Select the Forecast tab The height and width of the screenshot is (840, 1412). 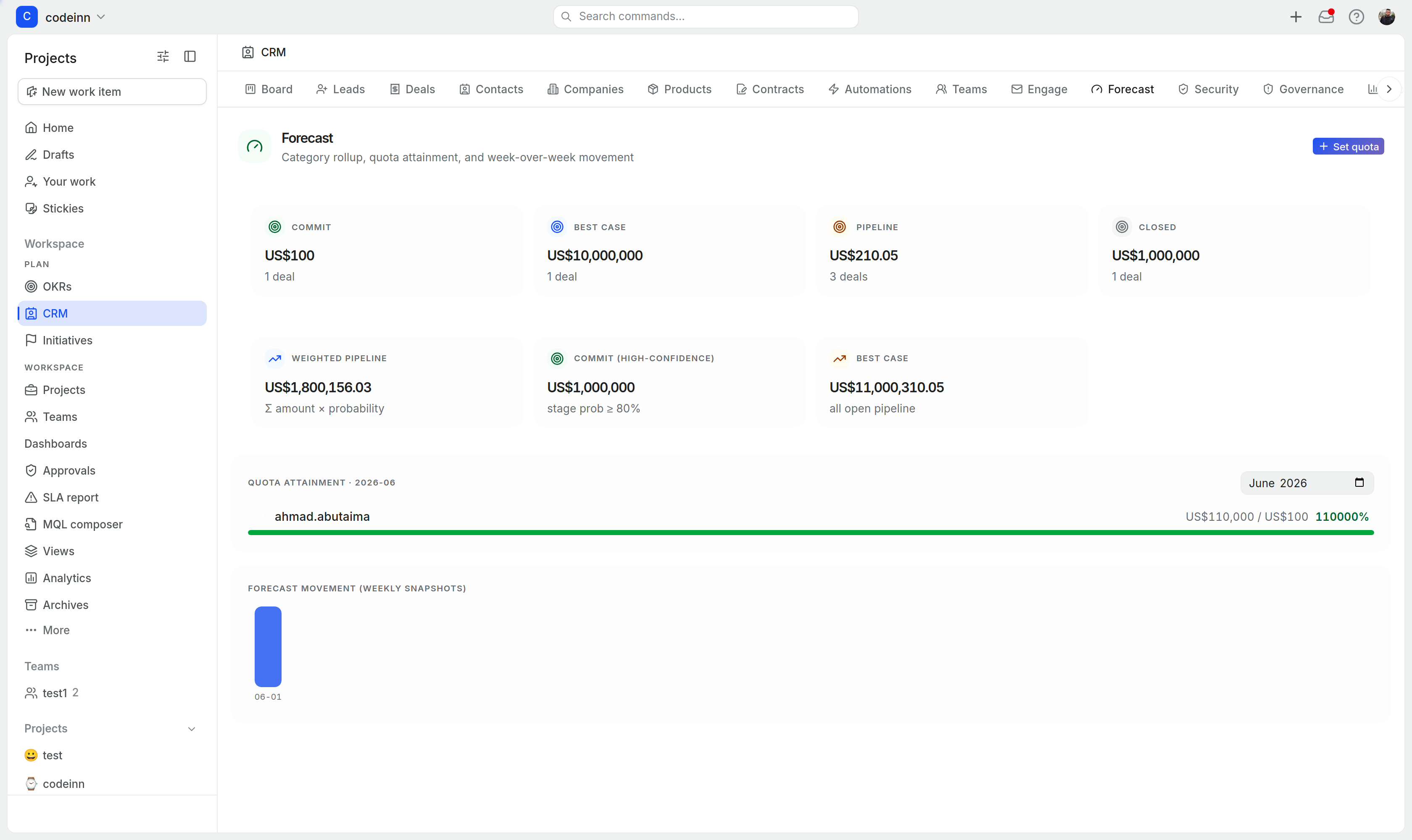pyautogui.click(x=1122, y=89)
